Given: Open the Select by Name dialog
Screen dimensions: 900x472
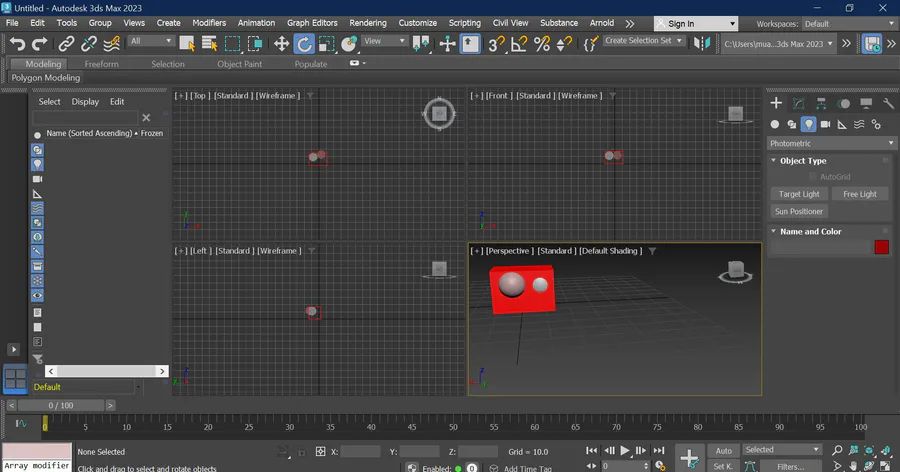Looking at the screenshot, I should [210, 44].
